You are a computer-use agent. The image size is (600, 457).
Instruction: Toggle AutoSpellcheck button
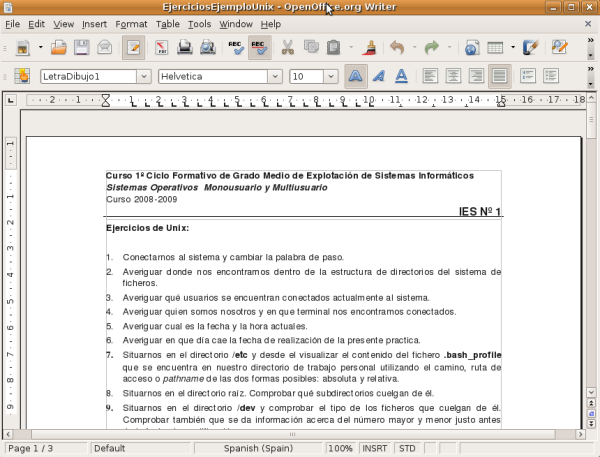tap(259, 47)
